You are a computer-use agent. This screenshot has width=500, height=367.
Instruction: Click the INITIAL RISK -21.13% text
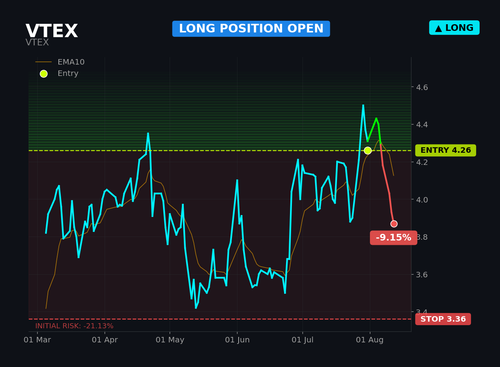pos(74,326)
